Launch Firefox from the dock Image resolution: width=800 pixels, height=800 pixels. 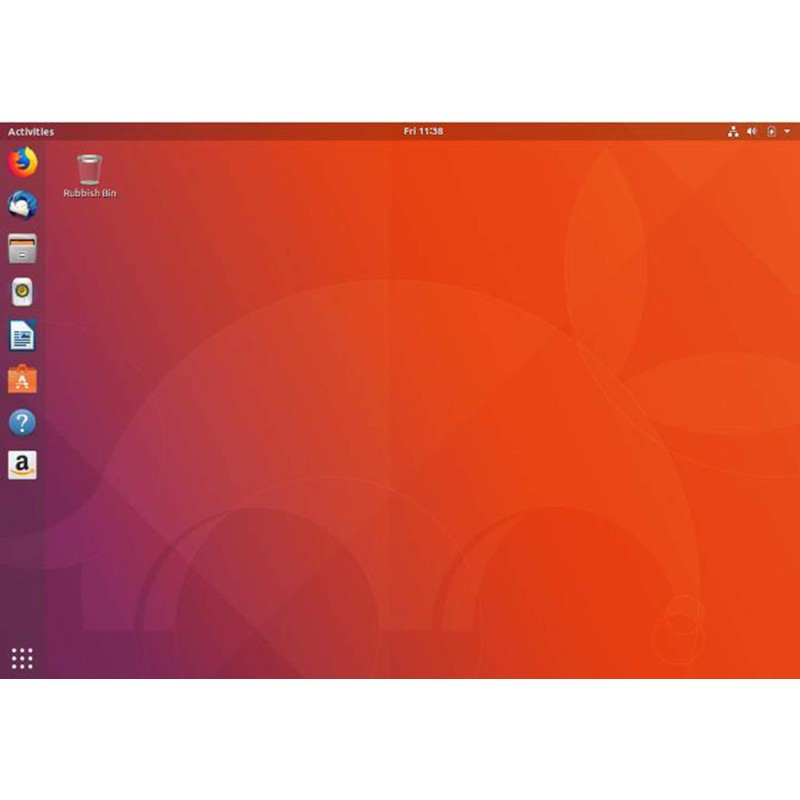tap(22, 161)
